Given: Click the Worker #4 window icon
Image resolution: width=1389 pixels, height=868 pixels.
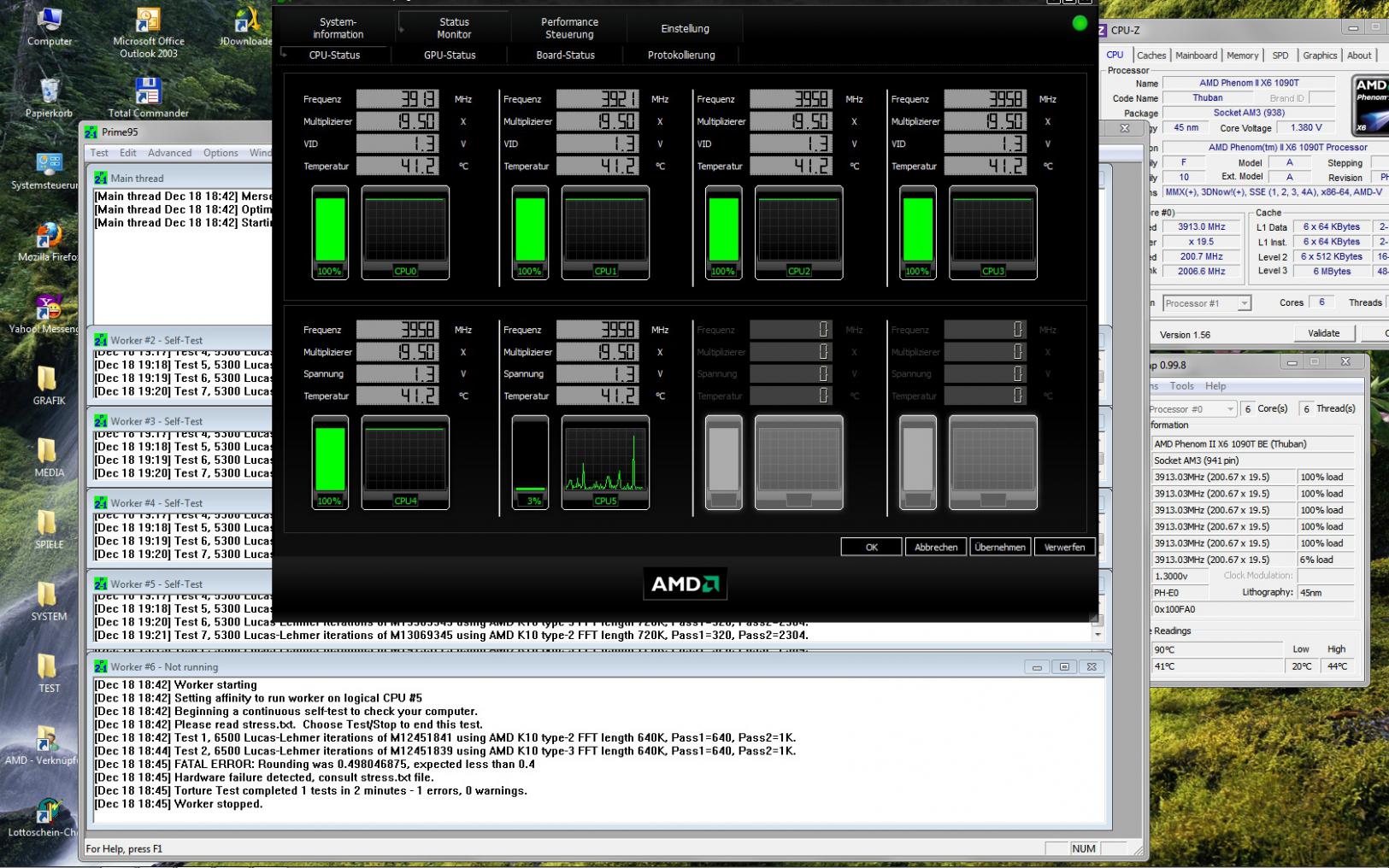Looking at the screenshot, I should pyautogui.click(x=101, y=503).
